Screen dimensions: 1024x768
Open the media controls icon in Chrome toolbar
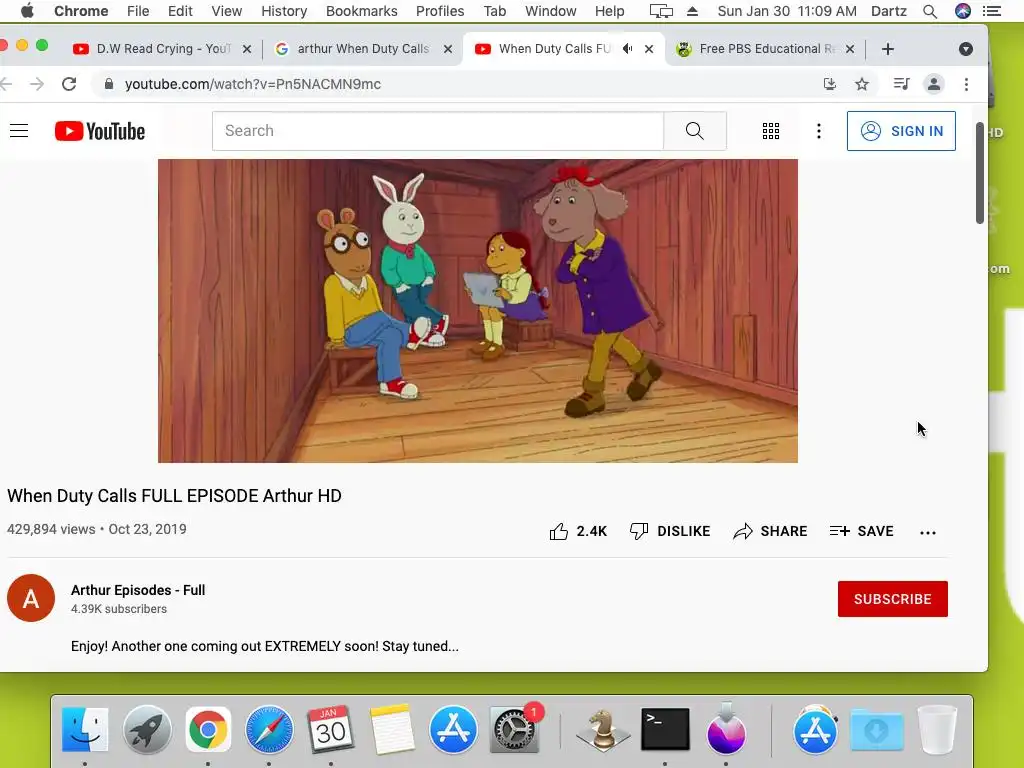tap(901, 84)
